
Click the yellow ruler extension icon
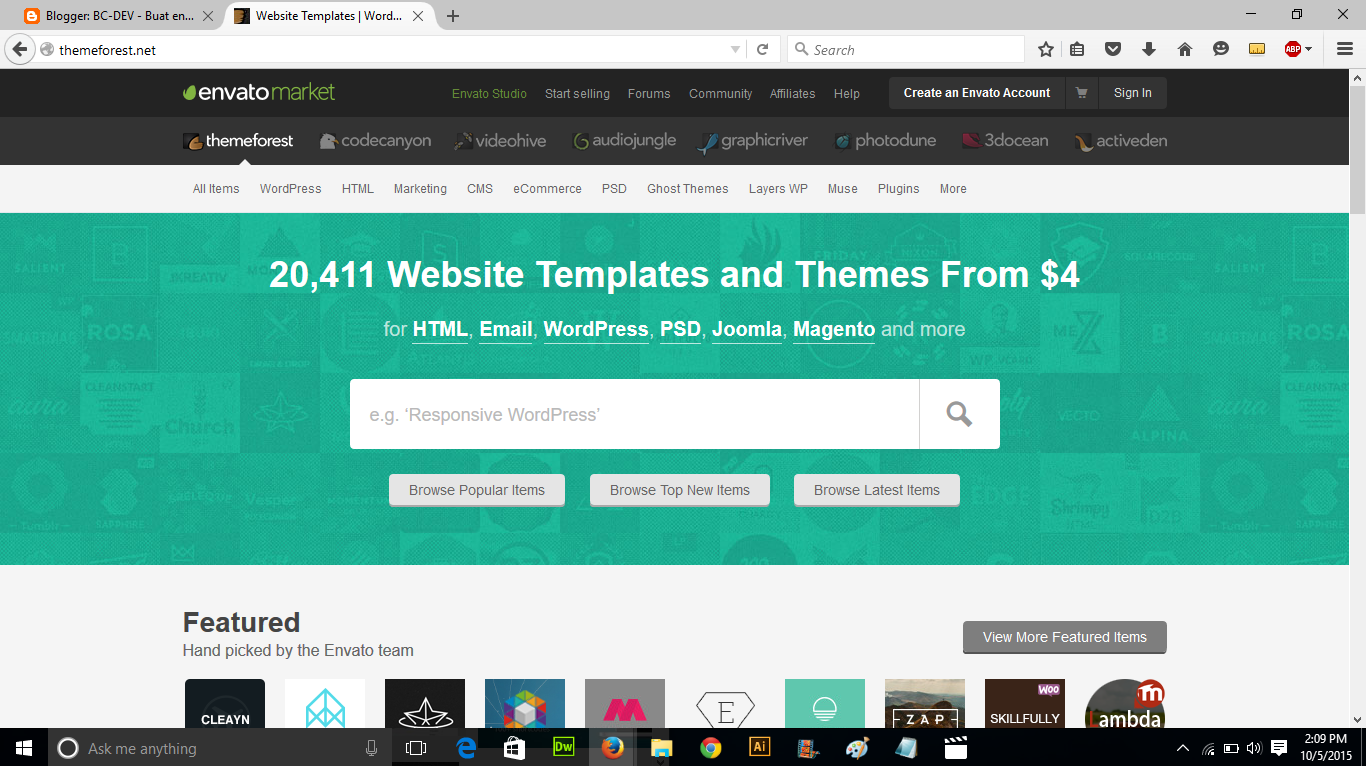coord(1257,49)
